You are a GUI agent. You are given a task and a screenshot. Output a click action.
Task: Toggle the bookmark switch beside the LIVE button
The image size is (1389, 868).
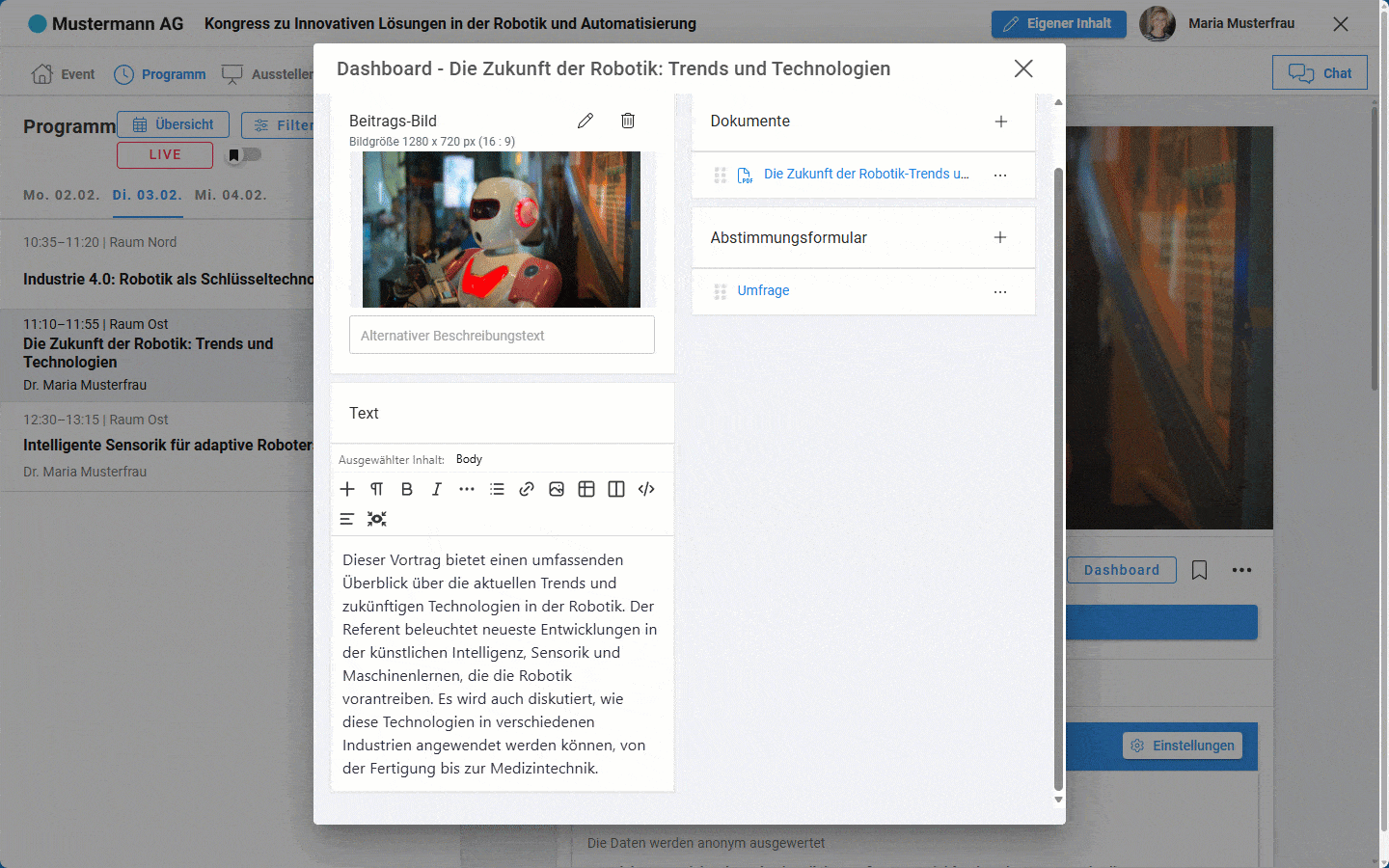(x=244, y=154)
